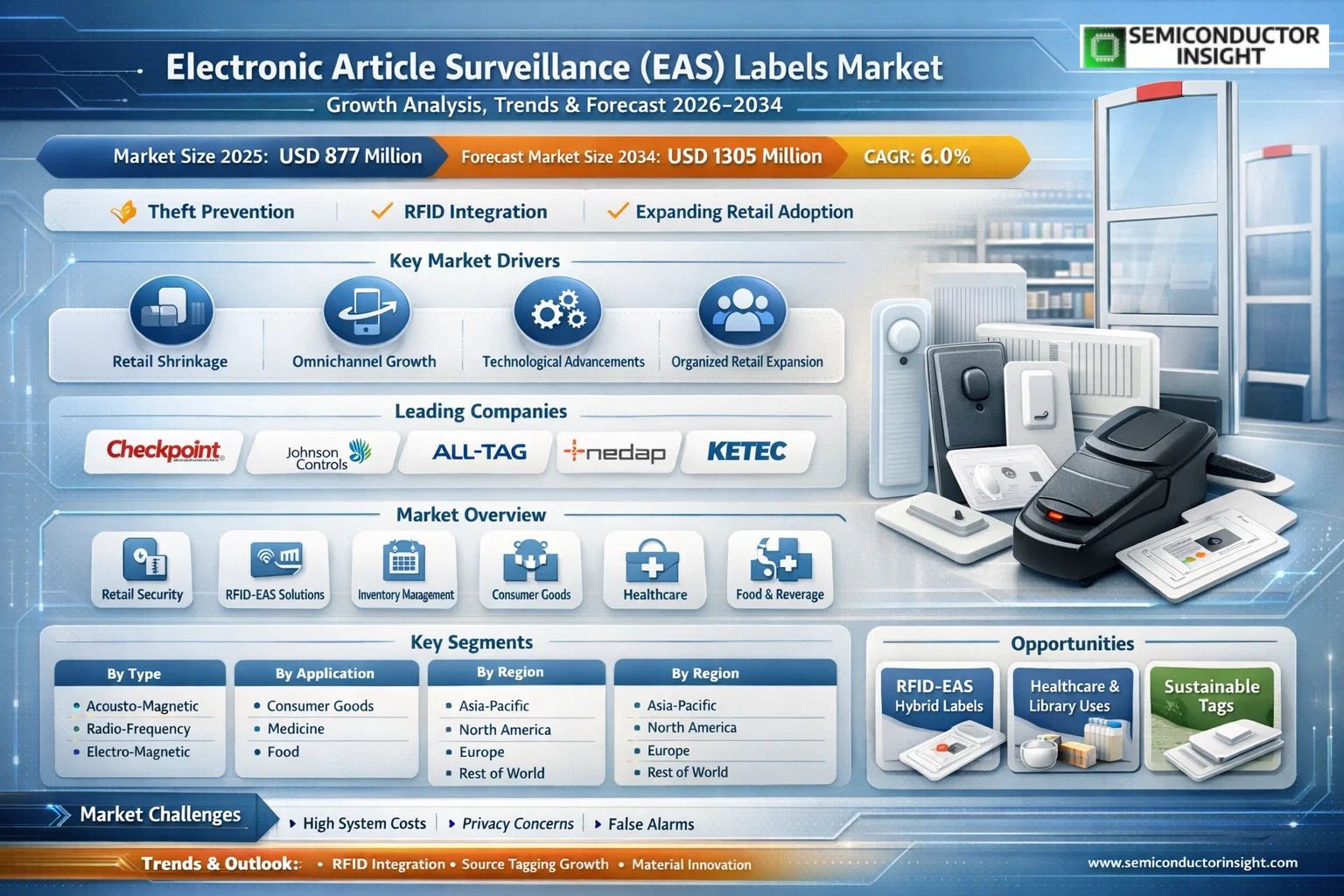Click the Trends & Outlook label
This screenshot has width=1344, height=896.
(x=220, y=864)
